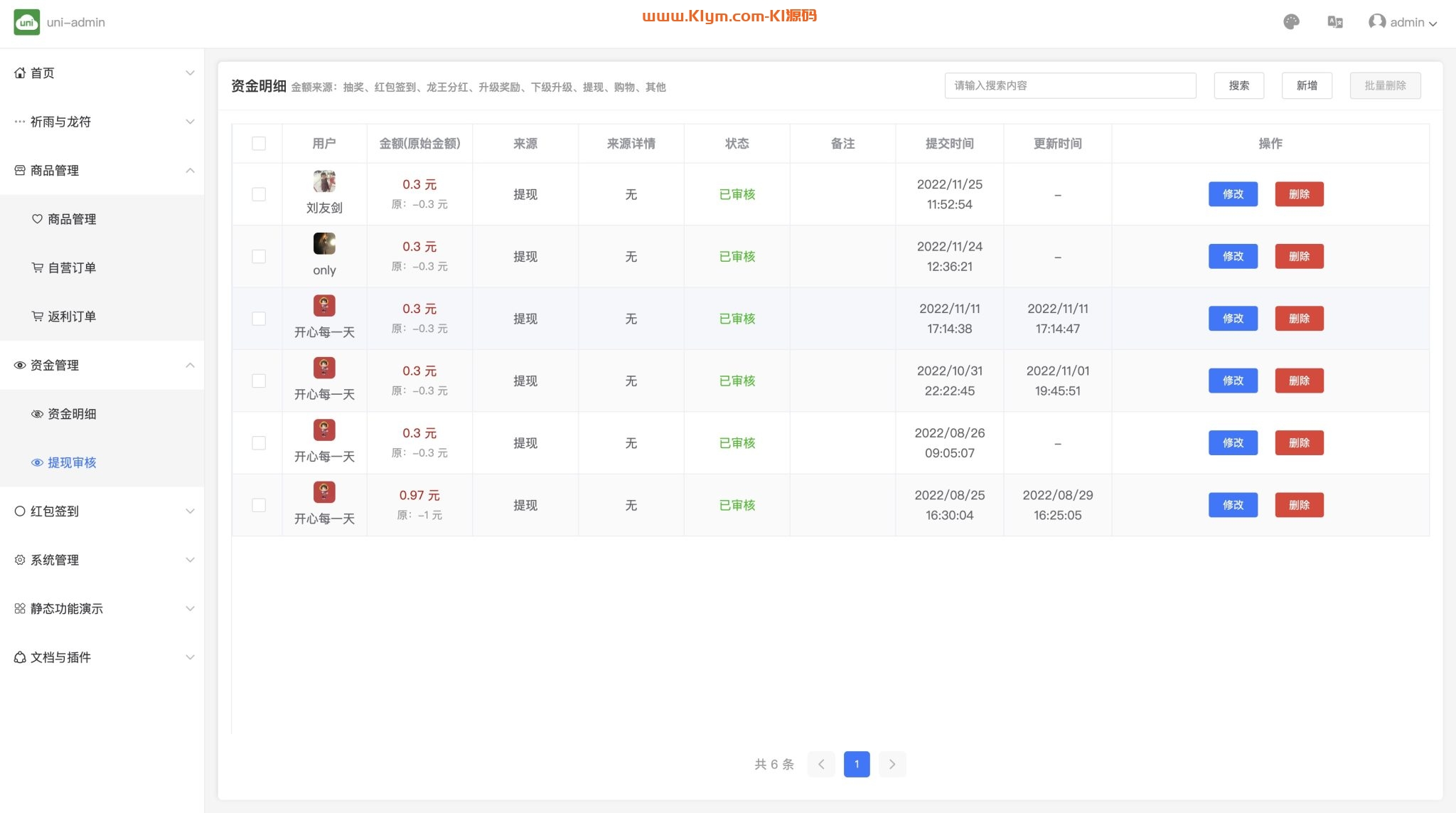This screenshot has width=1456, height=813.
Task: Expand the 红包签到 menu chevron
Action: pyautogui.click(x=190, y=511)
